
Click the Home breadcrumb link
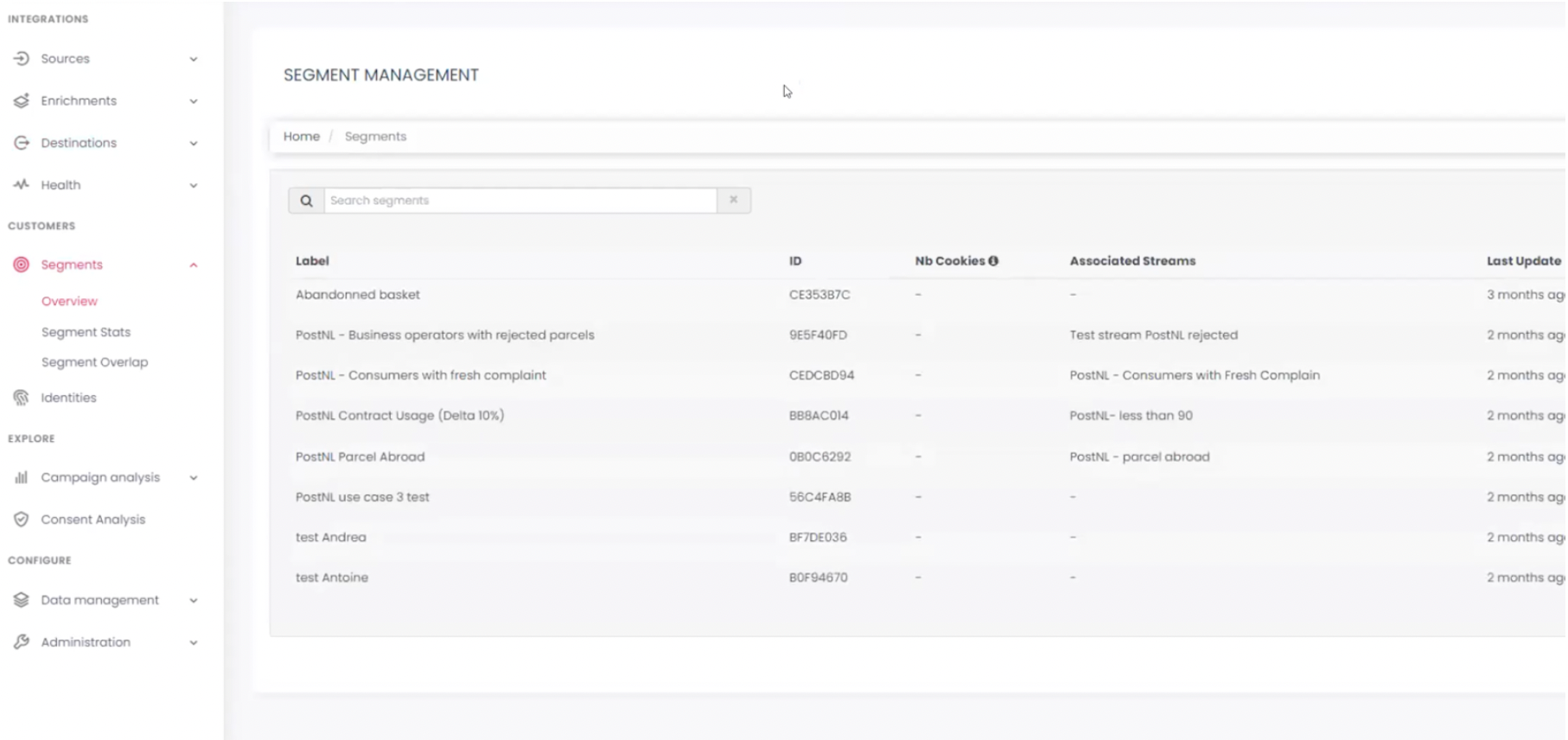tap(302, 137)
